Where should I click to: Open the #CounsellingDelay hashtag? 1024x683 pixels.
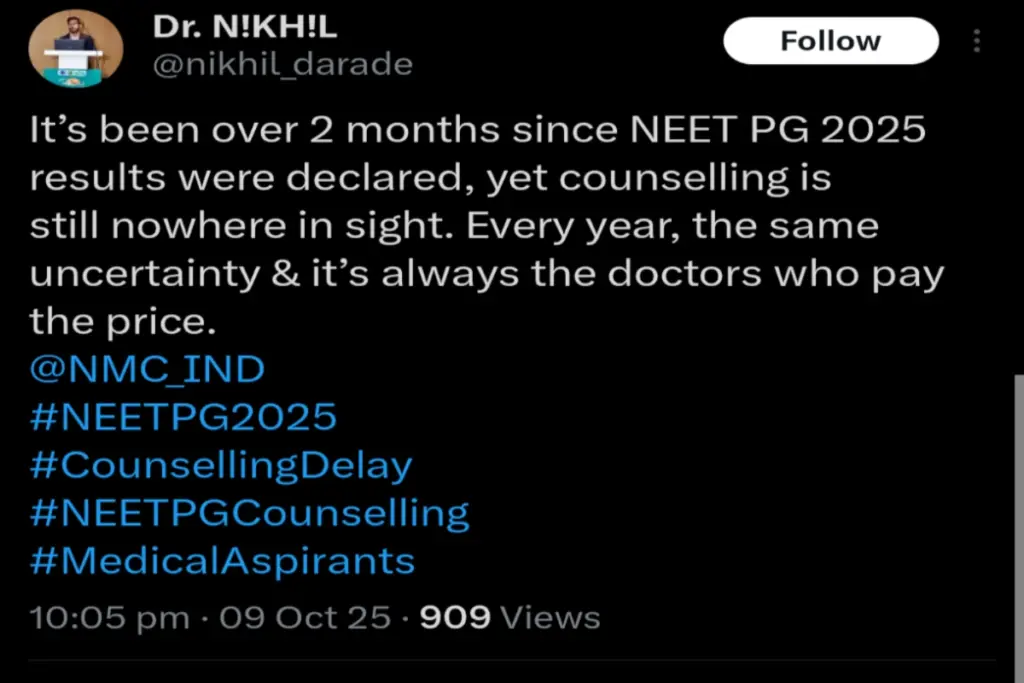point(221,465)
